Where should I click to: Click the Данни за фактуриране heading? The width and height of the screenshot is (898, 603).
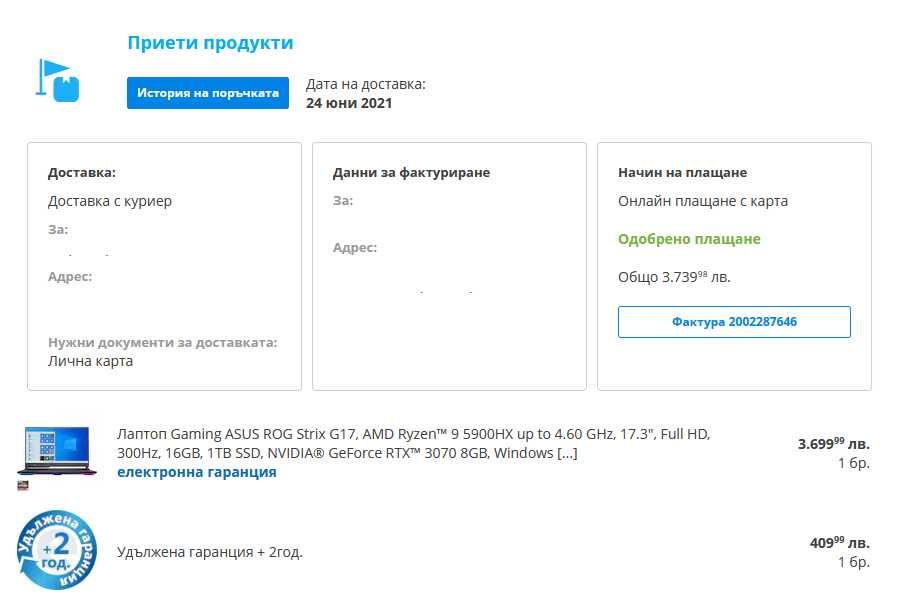[x=411, y=173]
